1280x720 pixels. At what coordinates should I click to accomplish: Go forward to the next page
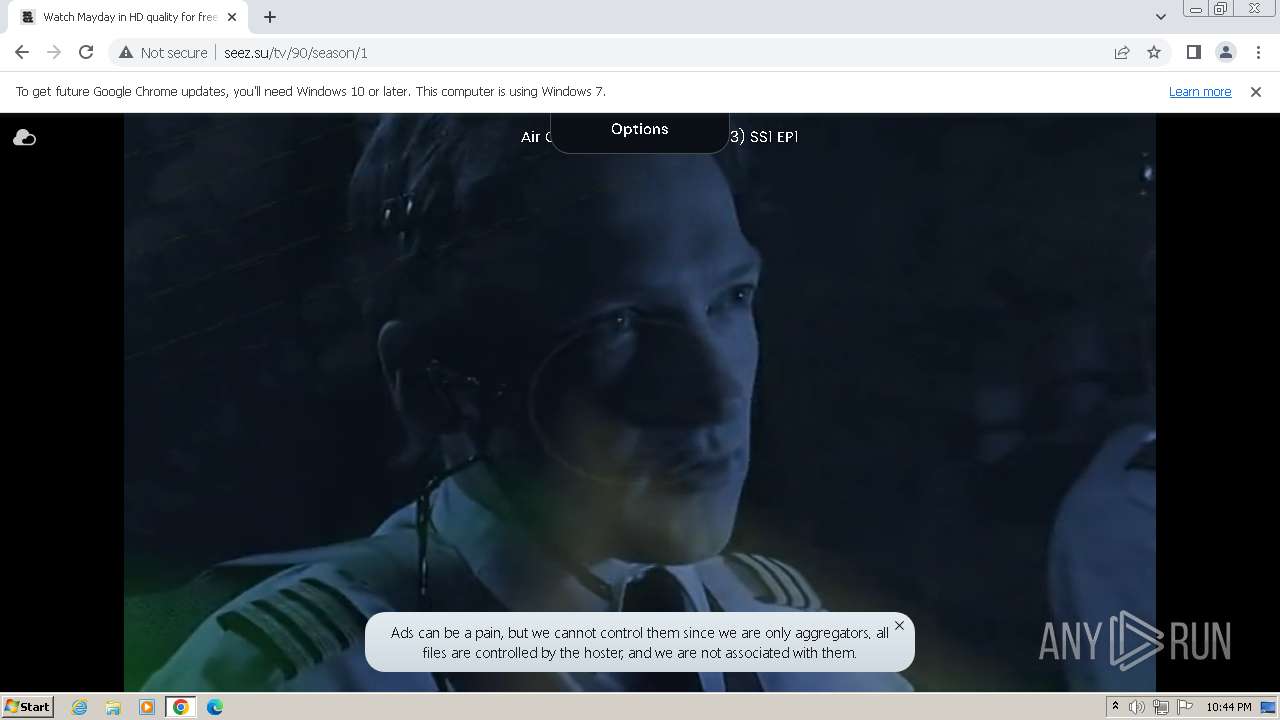point(54,53)
